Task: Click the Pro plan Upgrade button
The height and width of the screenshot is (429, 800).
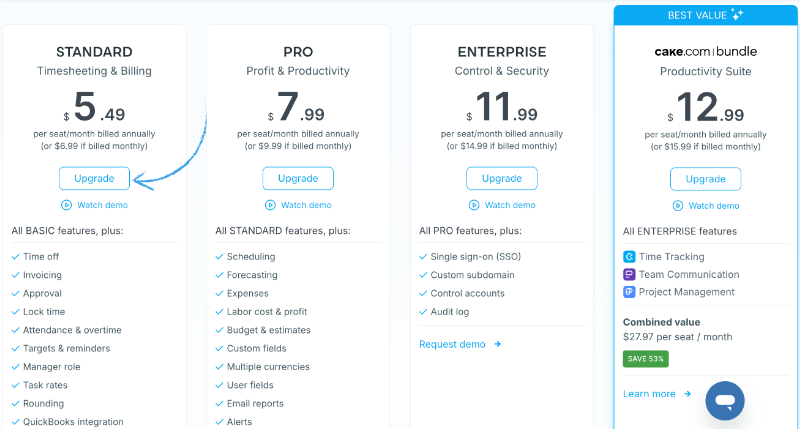Action: [x=298, y=179]
